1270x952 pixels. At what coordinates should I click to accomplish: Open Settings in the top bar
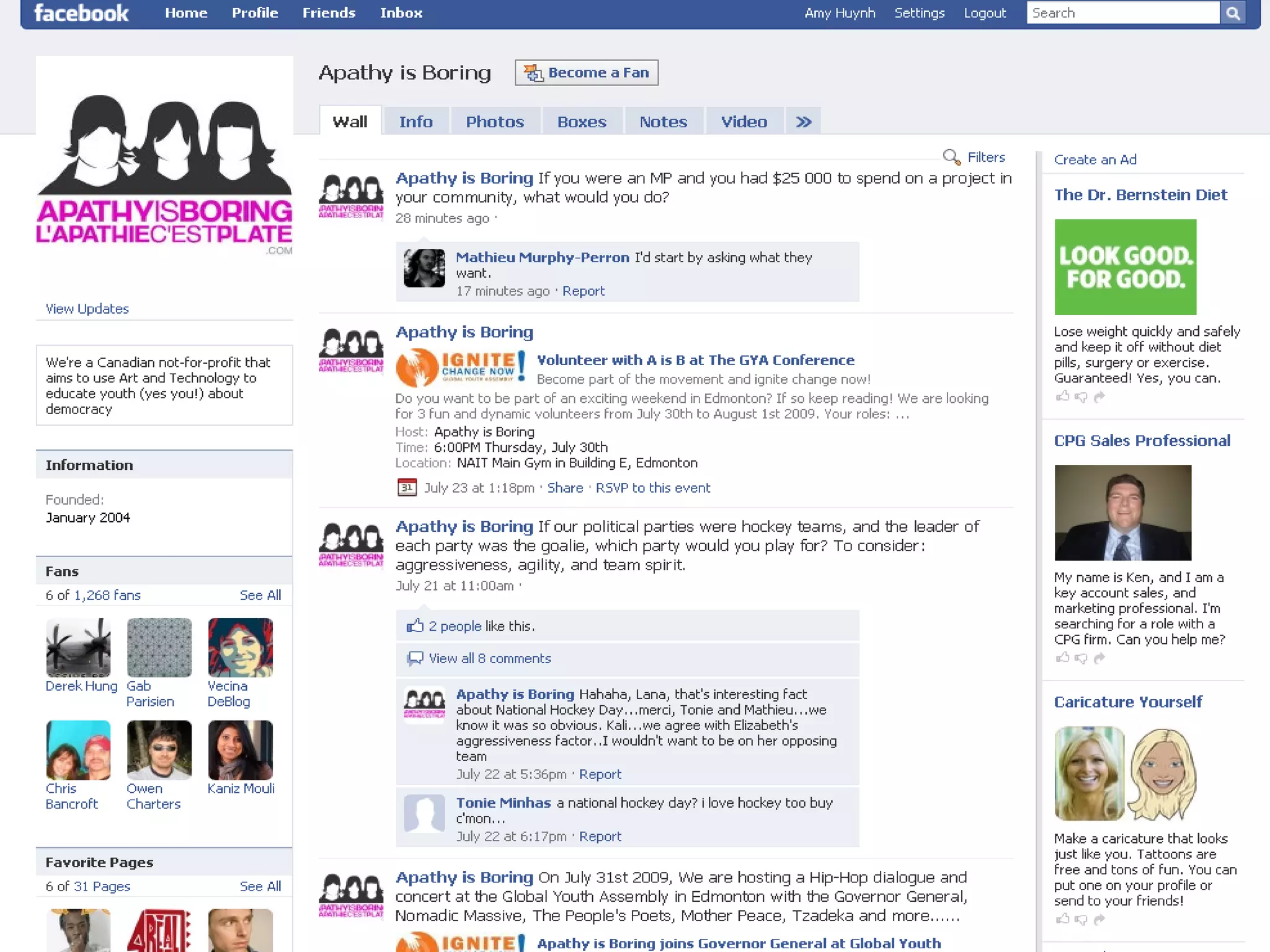coord(919,13)
